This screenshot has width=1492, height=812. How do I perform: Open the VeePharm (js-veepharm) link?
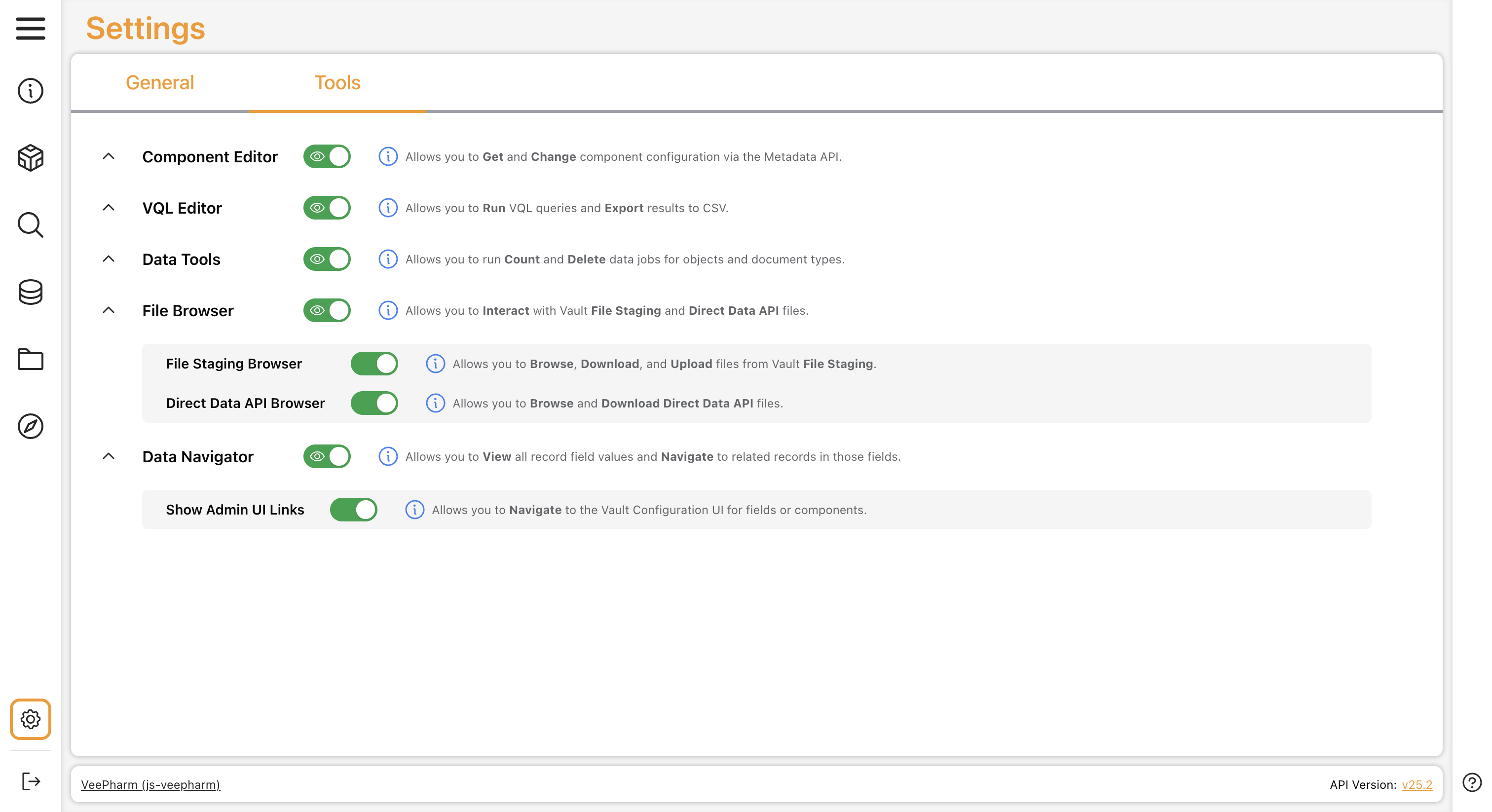(x=150, y=785)
